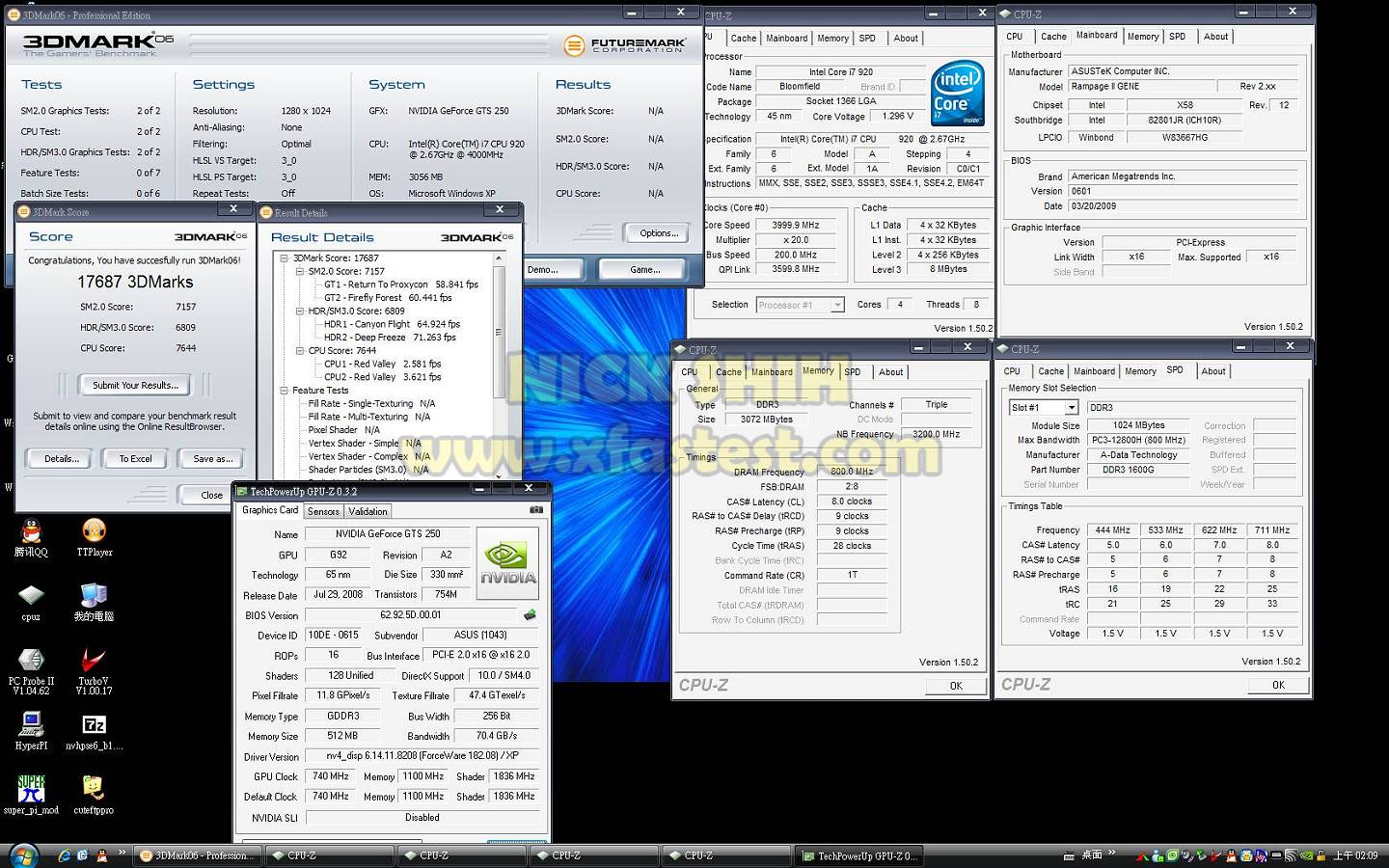Click the To Excel button
The width and height of the screenshot is (1389, 868).
tap(135, 459)
